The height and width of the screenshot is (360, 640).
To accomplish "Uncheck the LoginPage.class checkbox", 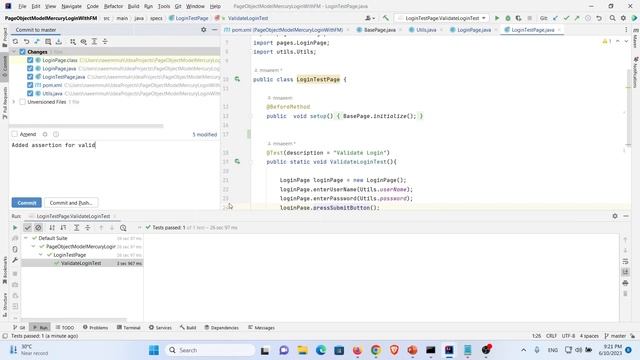I will pos(30,60).
